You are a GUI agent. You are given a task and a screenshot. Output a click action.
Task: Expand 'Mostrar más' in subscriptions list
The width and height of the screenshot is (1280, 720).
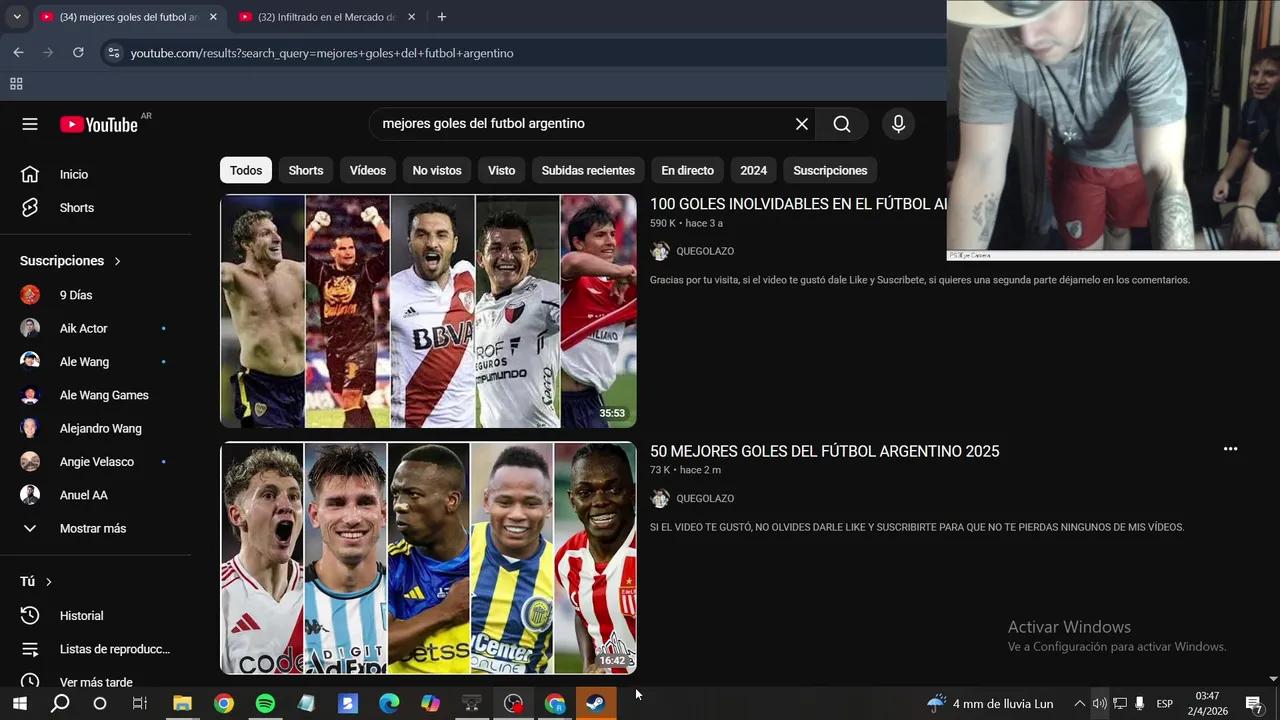92,528
